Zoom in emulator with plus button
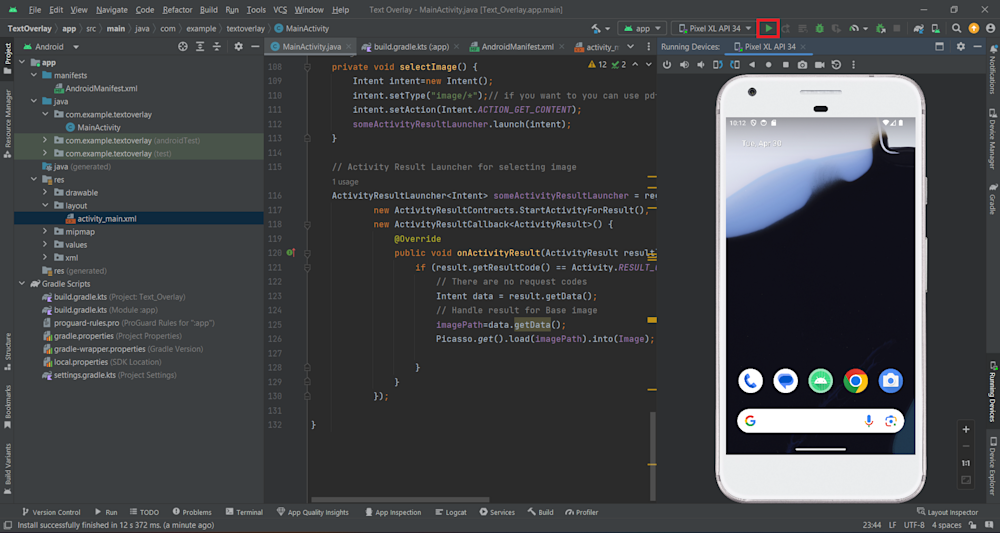 (x=966, y=429)
